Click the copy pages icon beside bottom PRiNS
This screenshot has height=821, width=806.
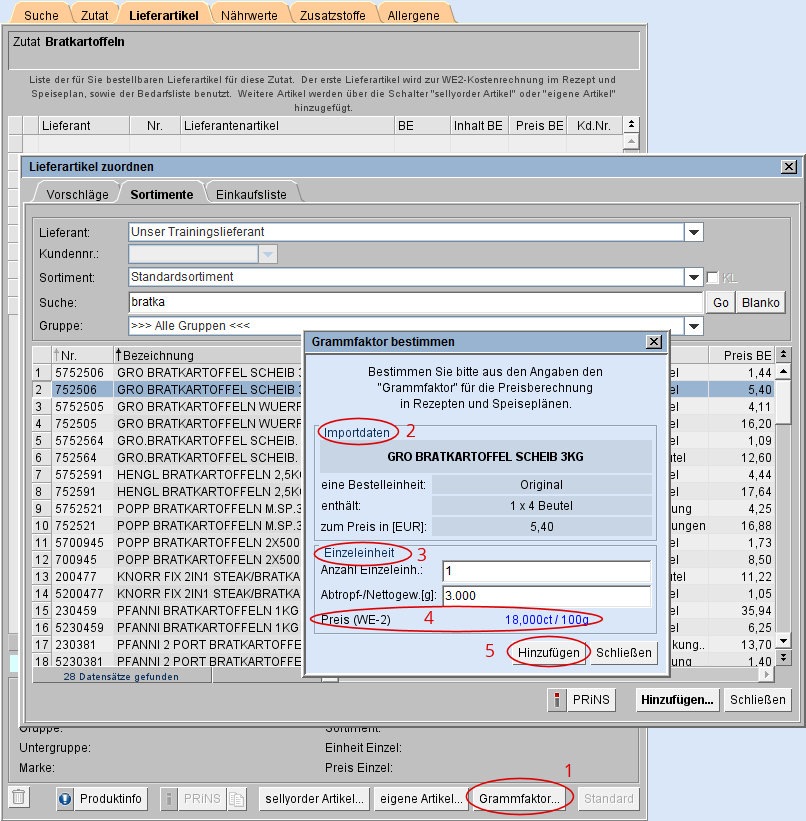pyautogui.click(x=236, y=799)
